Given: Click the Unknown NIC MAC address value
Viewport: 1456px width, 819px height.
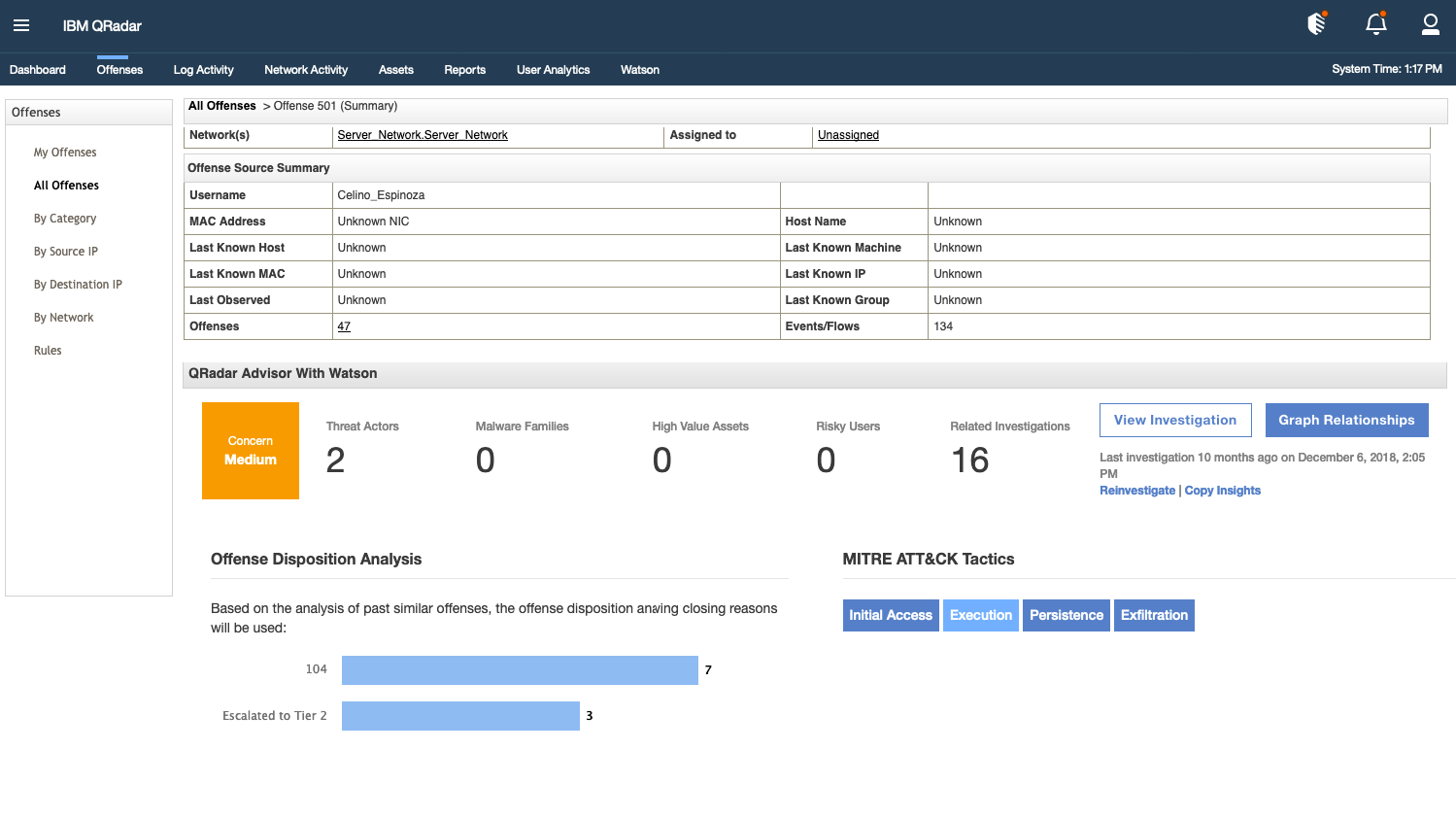Looking at the screenshot, I should 373,222.
